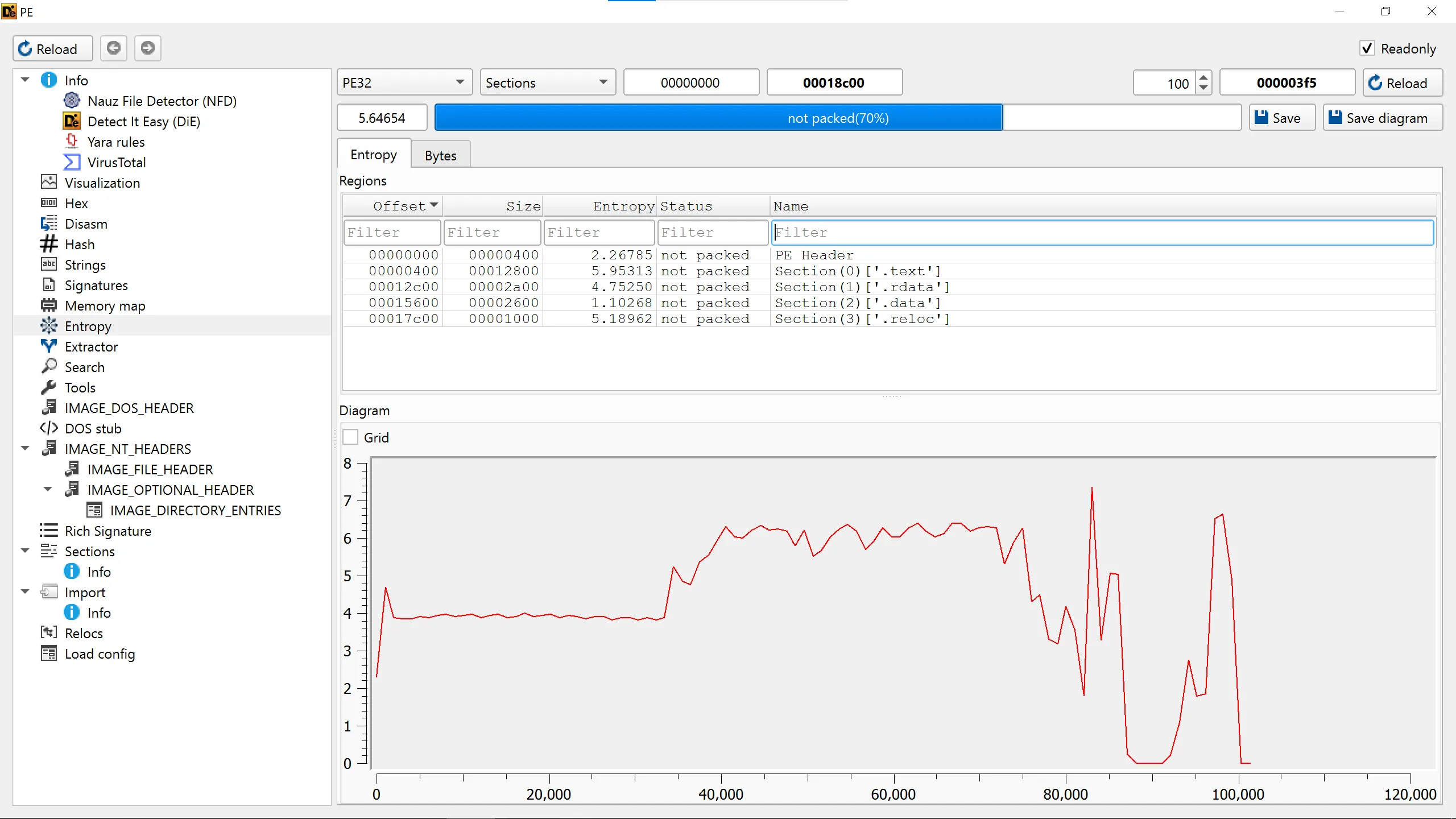Open the VirusTotal scan entry
This screenshot has width=1456, height=819.
tap(116, 162)
